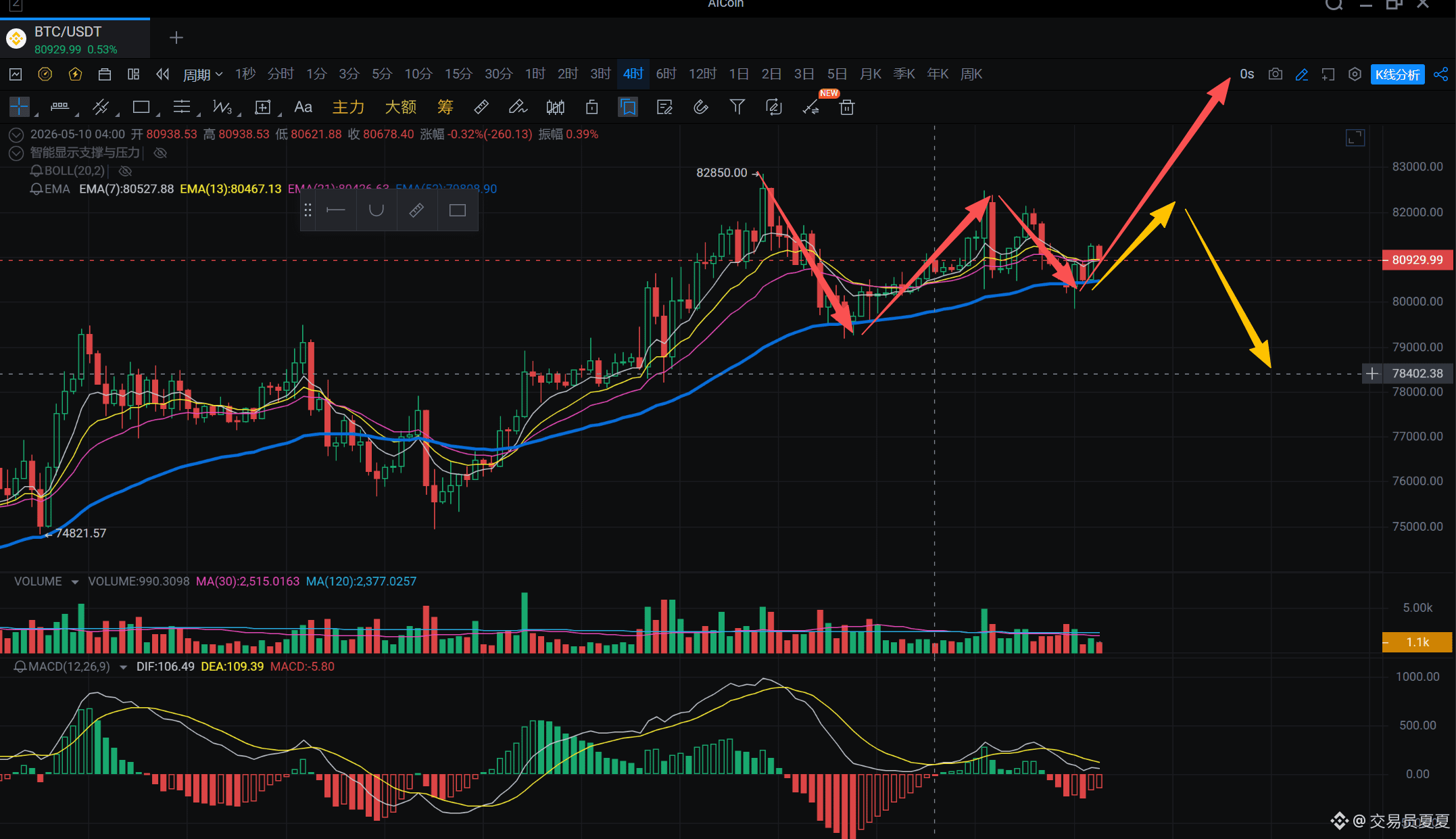1456x839 pixels.
Task: Switch to the 1秒 timeframe
Action: [245, 74]
